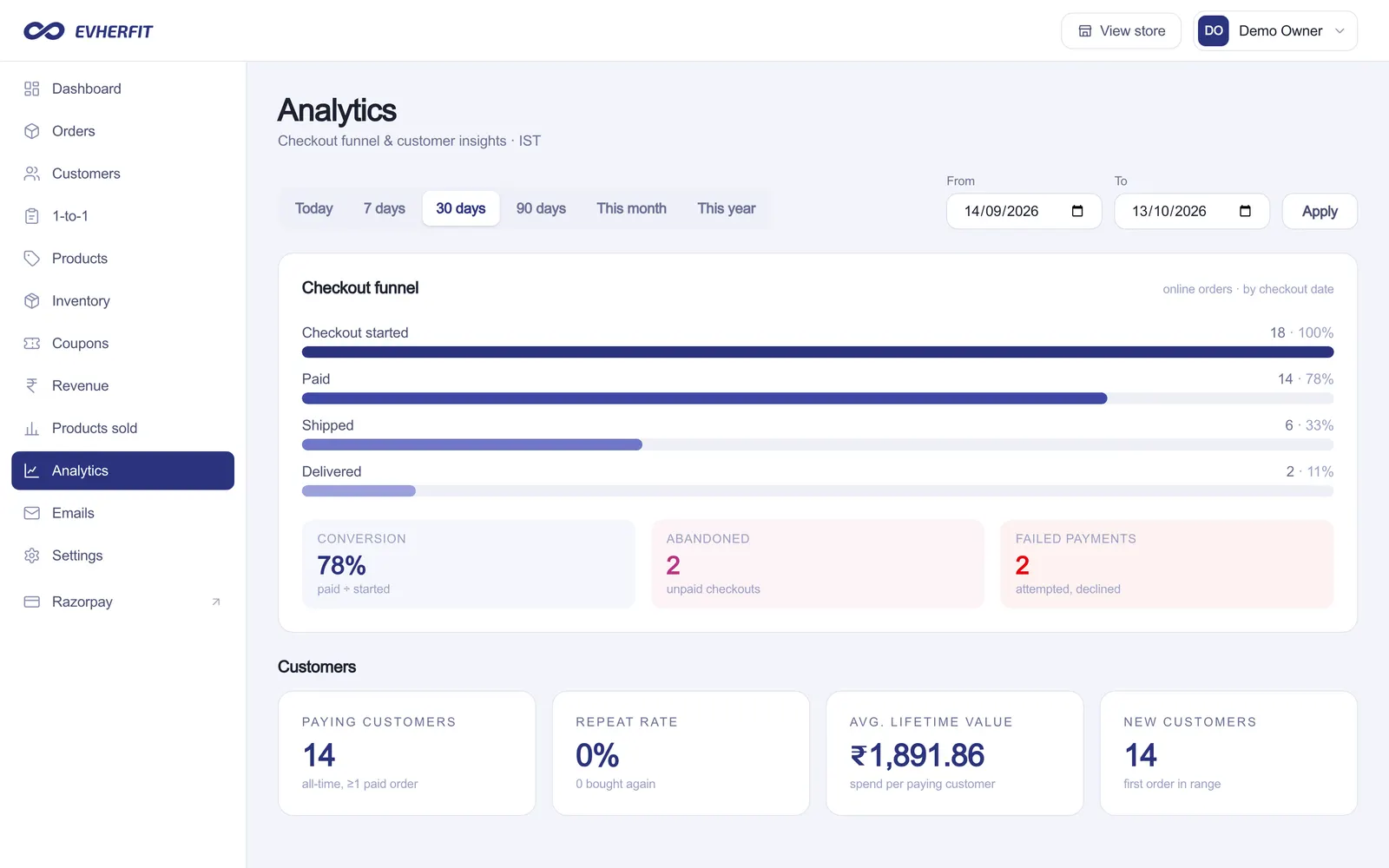Click the Shipped funnel progress bar
This screenshot has width=1389, height=868.
(x=818, y=444)
